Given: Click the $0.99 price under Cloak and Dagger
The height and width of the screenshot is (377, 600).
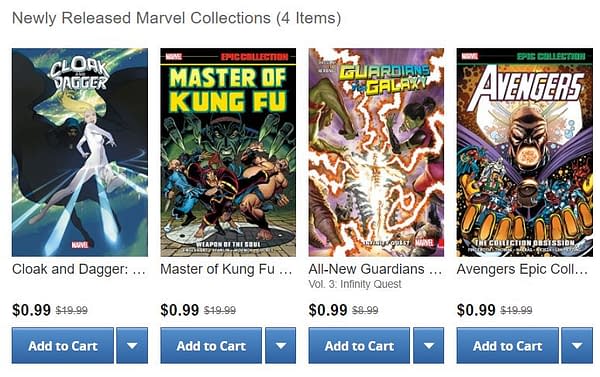Looking at the screenshot, I should (x=31, y=310).
